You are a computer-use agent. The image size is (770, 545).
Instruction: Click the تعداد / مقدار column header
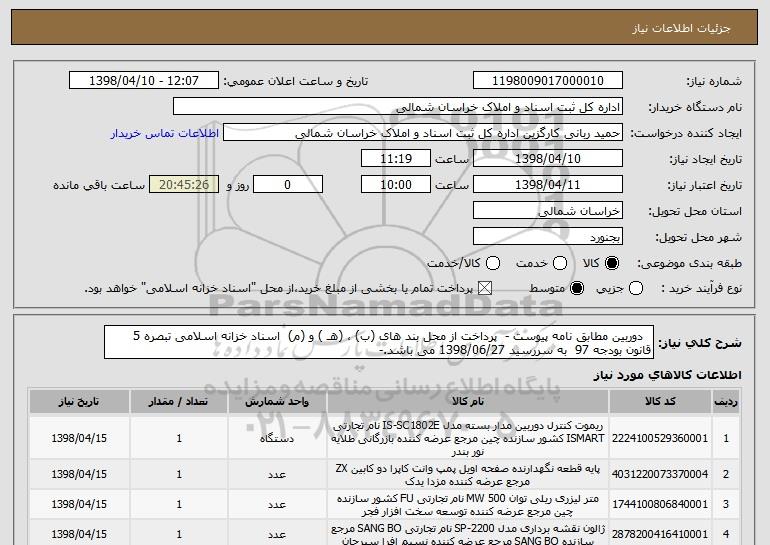pos(179,402)
